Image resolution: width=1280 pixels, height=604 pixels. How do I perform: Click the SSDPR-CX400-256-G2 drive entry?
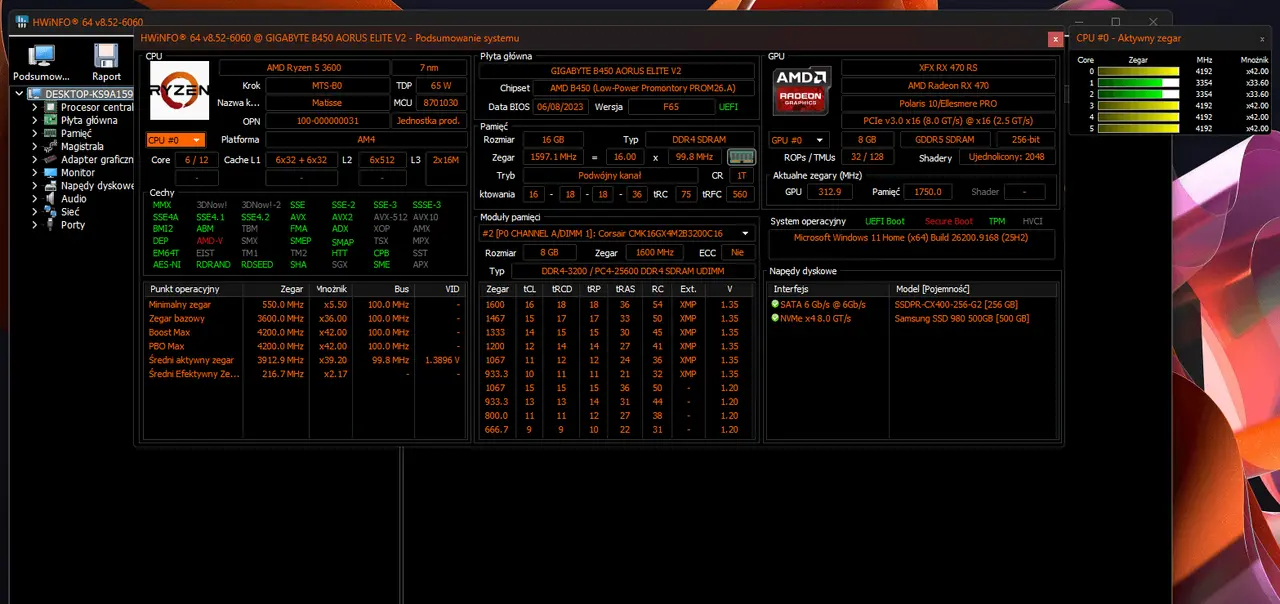[x=956, y=304]
